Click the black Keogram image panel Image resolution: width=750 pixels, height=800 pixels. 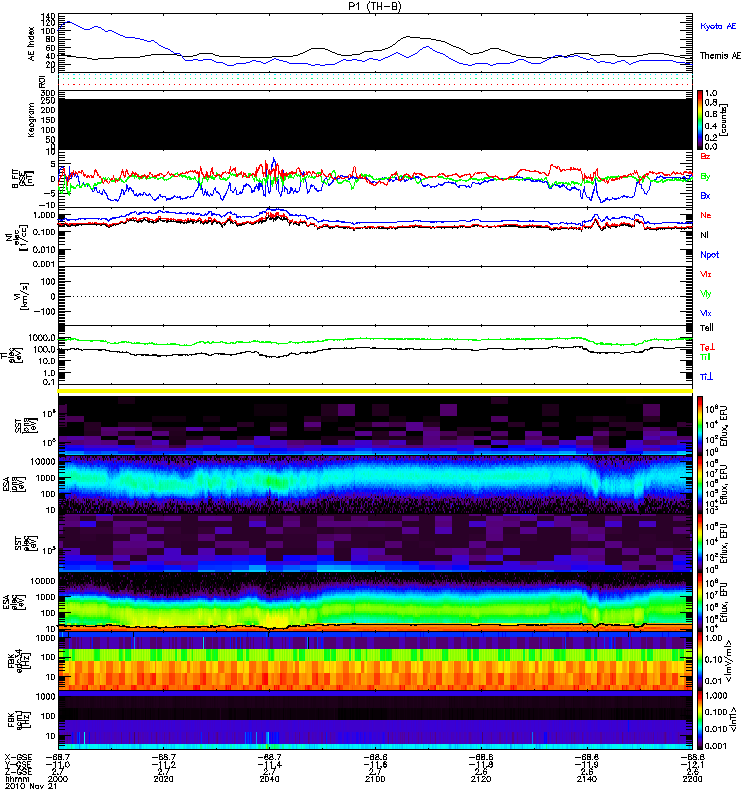pyautogui.click(x=376, y=124)
